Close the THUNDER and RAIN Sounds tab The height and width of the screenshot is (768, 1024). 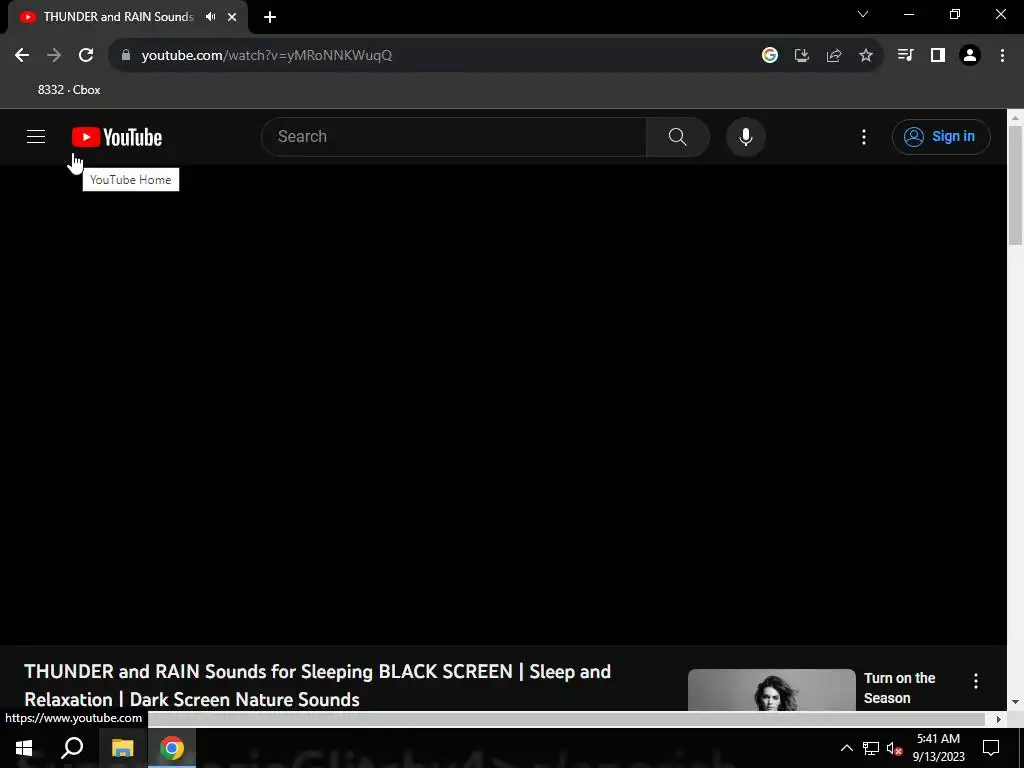coord(232,17)
